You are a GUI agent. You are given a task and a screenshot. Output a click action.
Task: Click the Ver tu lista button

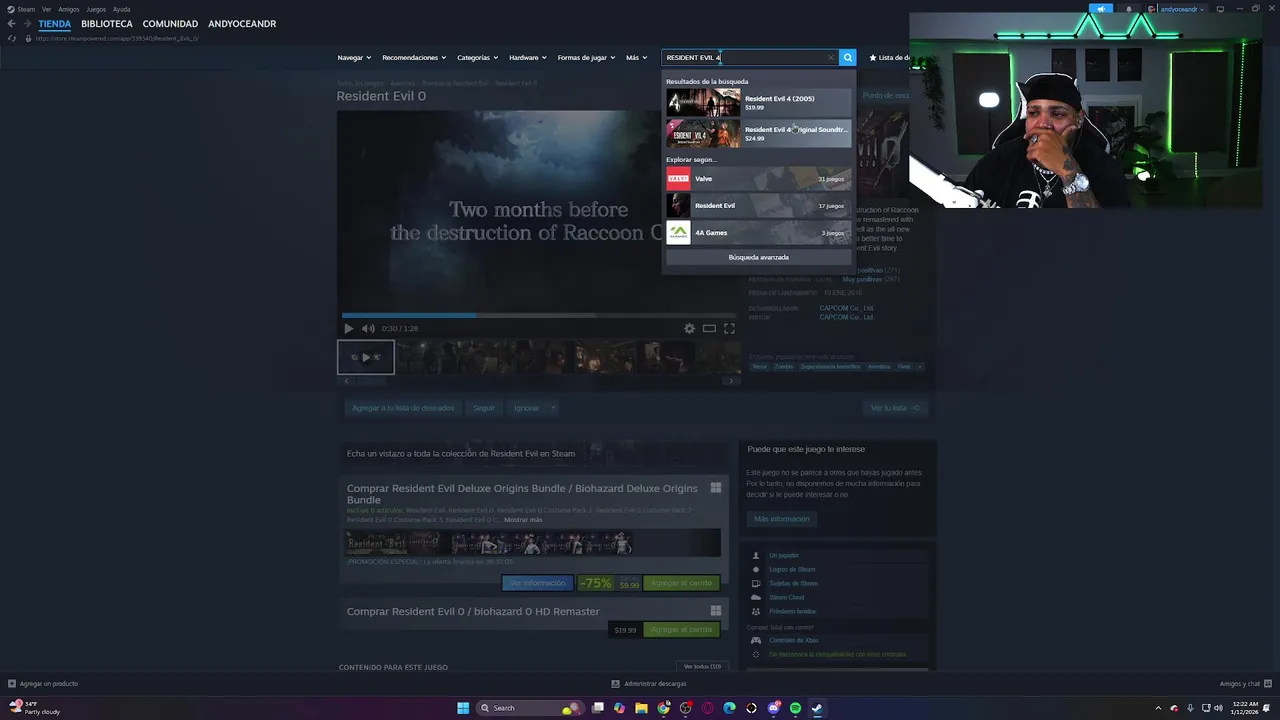895,408
